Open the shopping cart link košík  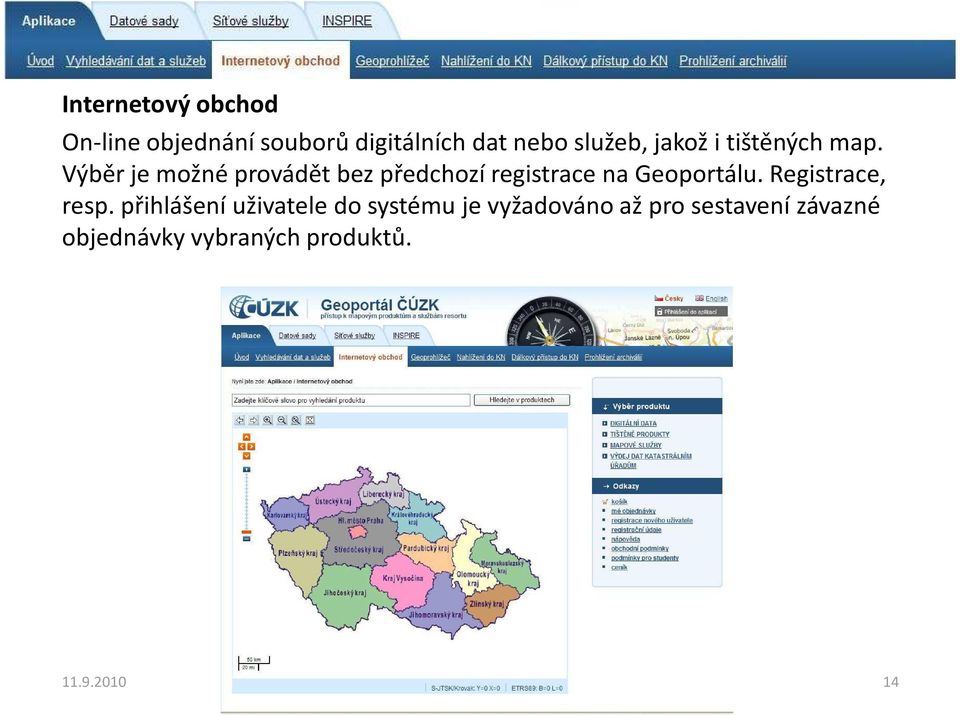tap(619, 502)
